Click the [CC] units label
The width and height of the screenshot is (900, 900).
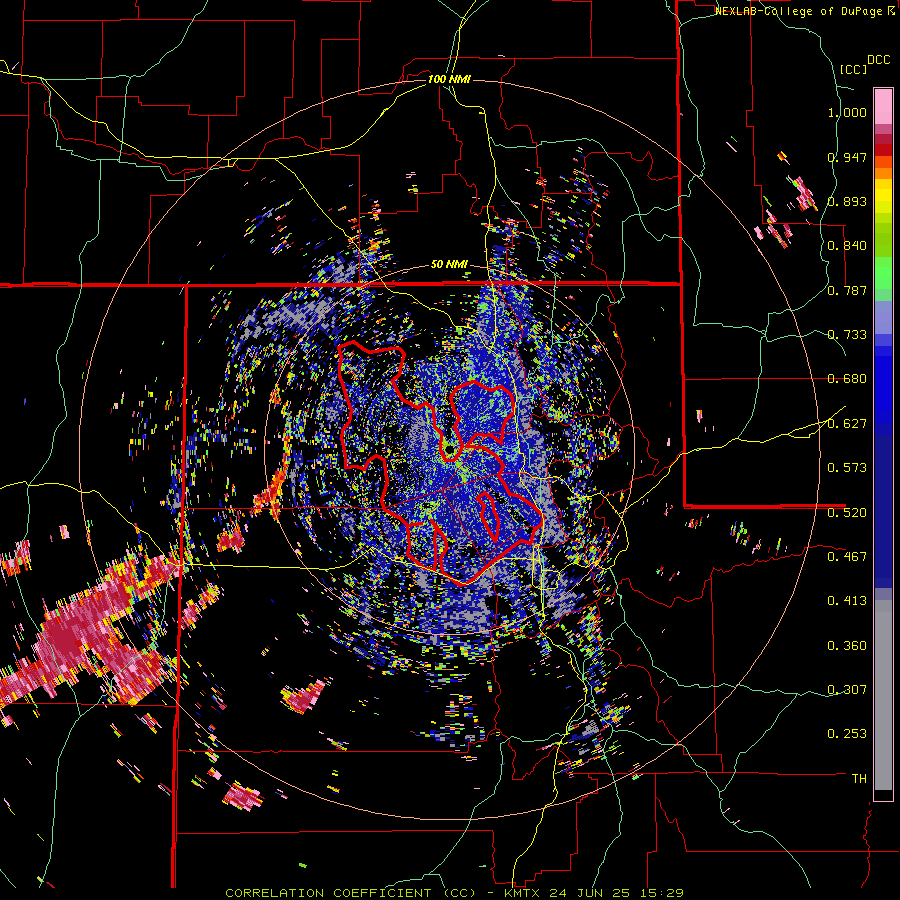[x=853, y=69]
